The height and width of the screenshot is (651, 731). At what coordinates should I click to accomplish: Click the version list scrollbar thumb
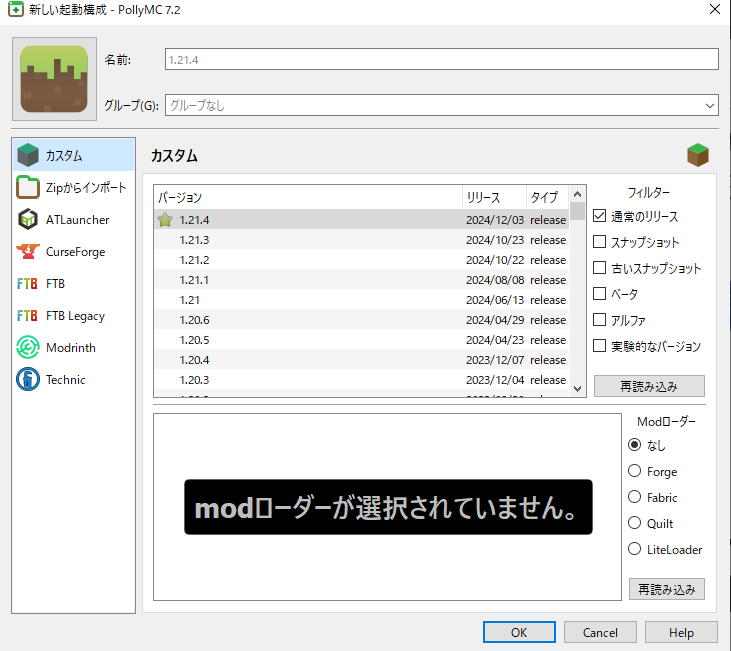click(577, 211)
